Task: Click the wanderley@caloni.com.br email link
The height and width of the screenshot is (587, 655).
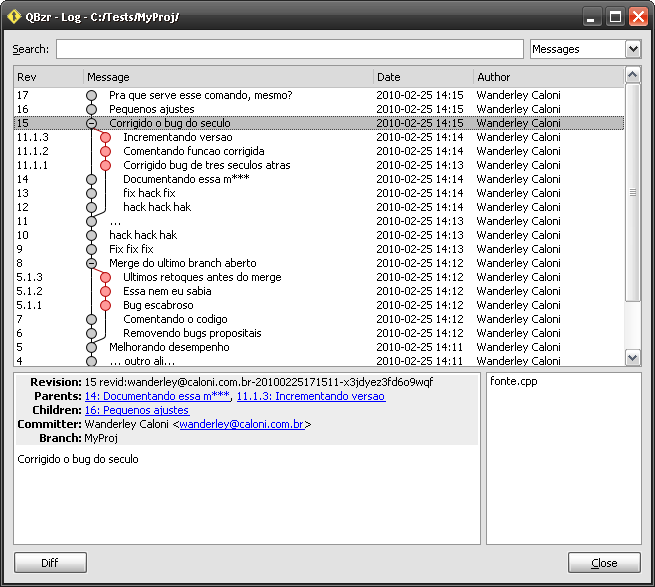Action: 241,424
